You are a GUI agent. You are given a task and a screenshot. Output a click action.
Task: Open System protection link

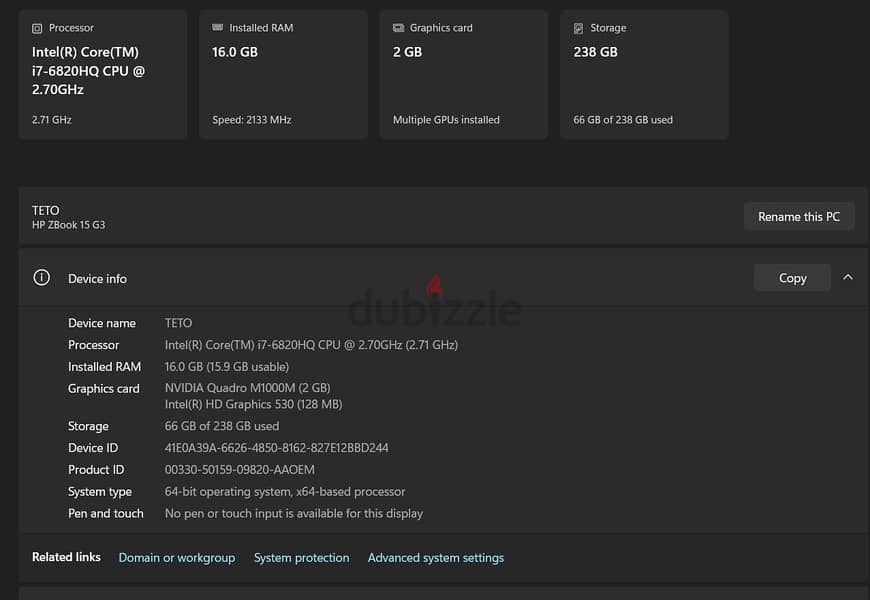click(x=301, y=558)
